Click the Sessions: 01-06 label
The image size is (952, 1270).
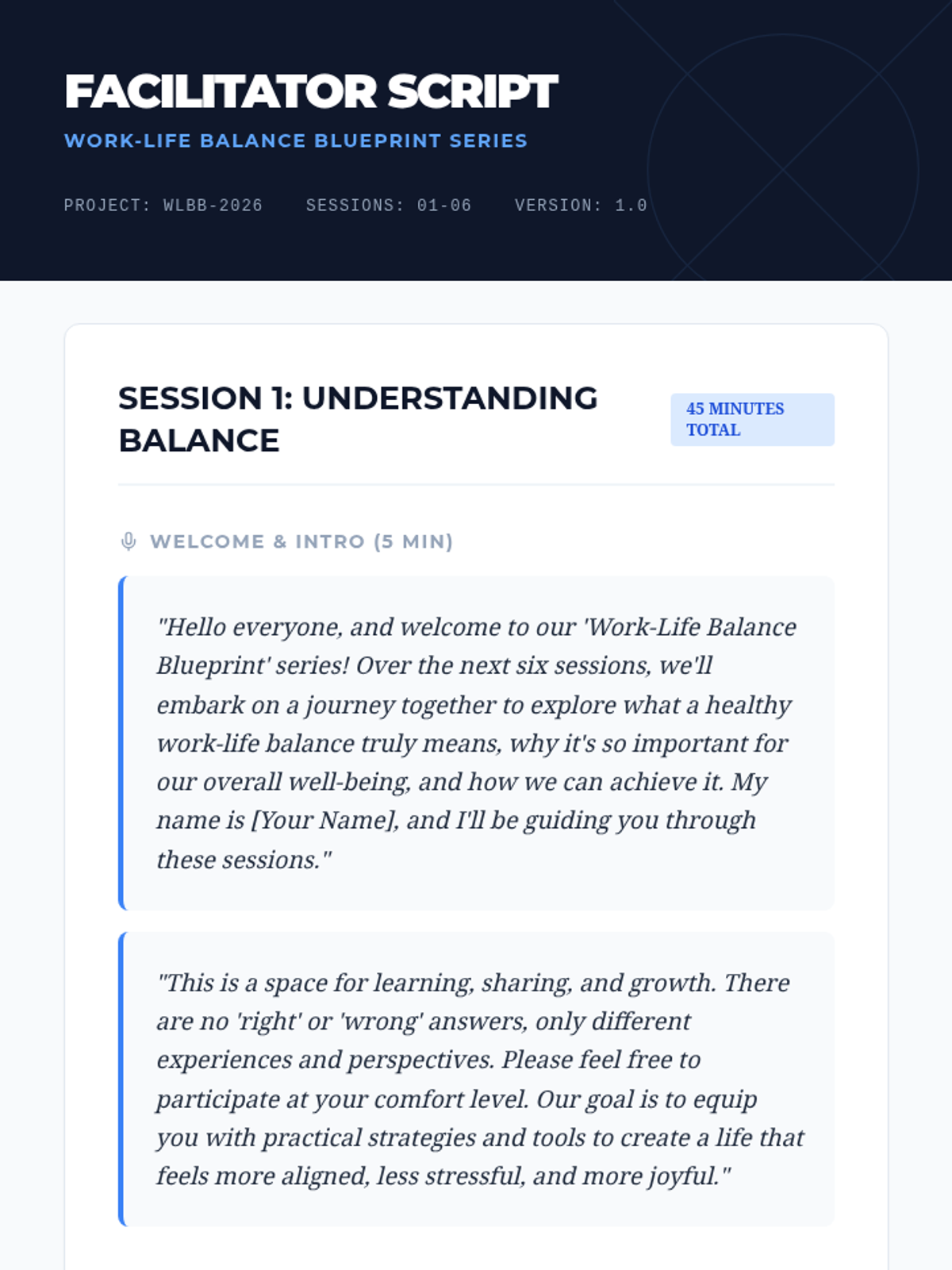(x=389, y=206)
